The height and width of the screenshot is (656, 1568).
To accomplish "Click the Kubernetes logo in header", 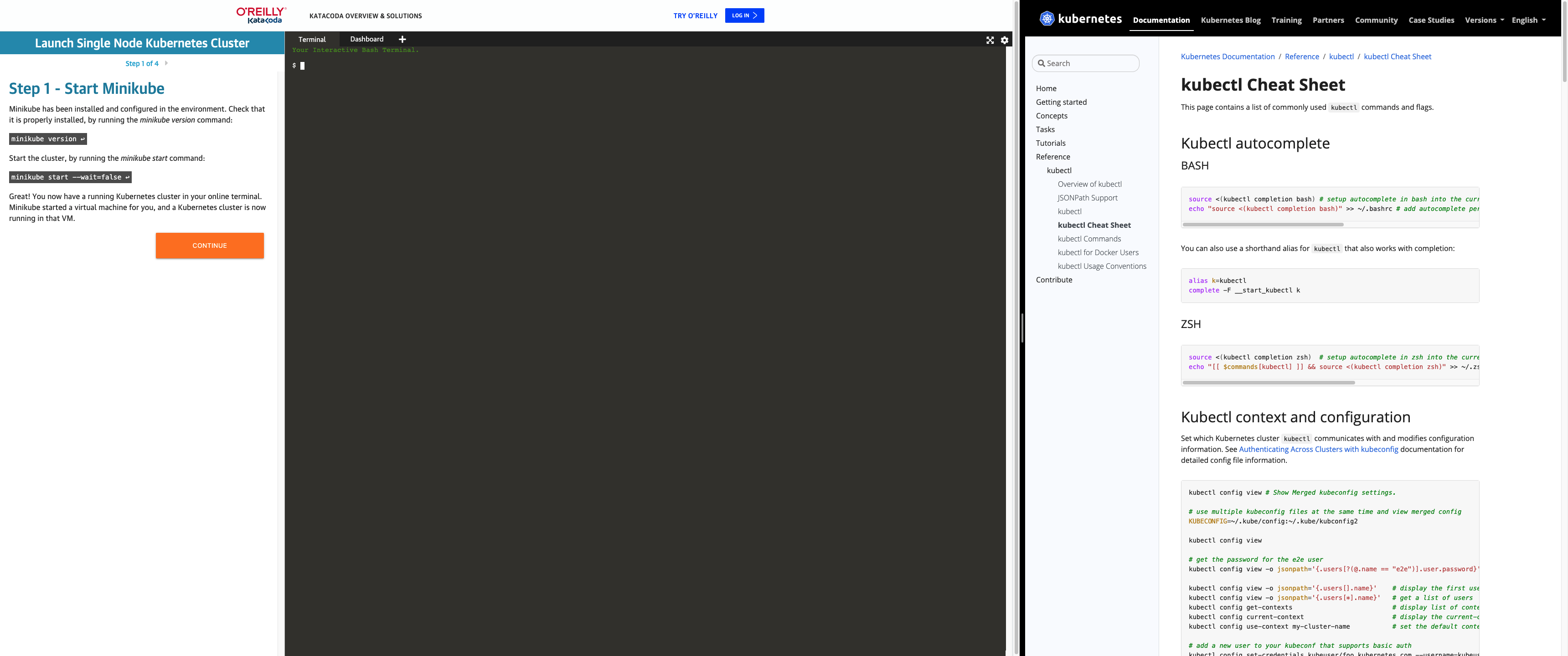I will click(1080, 18).
